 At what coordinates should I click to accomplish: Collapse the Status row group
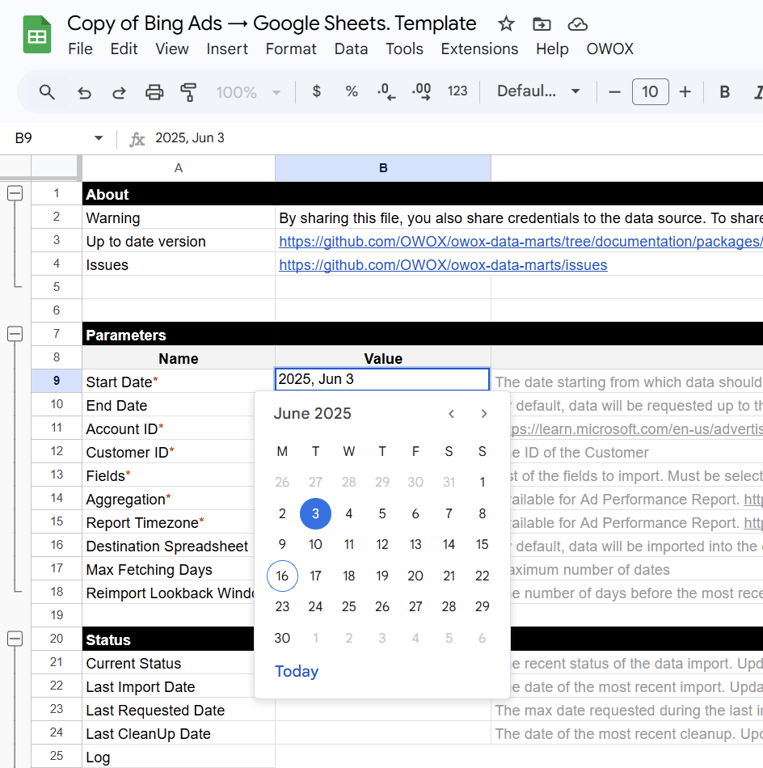[15, 639]
